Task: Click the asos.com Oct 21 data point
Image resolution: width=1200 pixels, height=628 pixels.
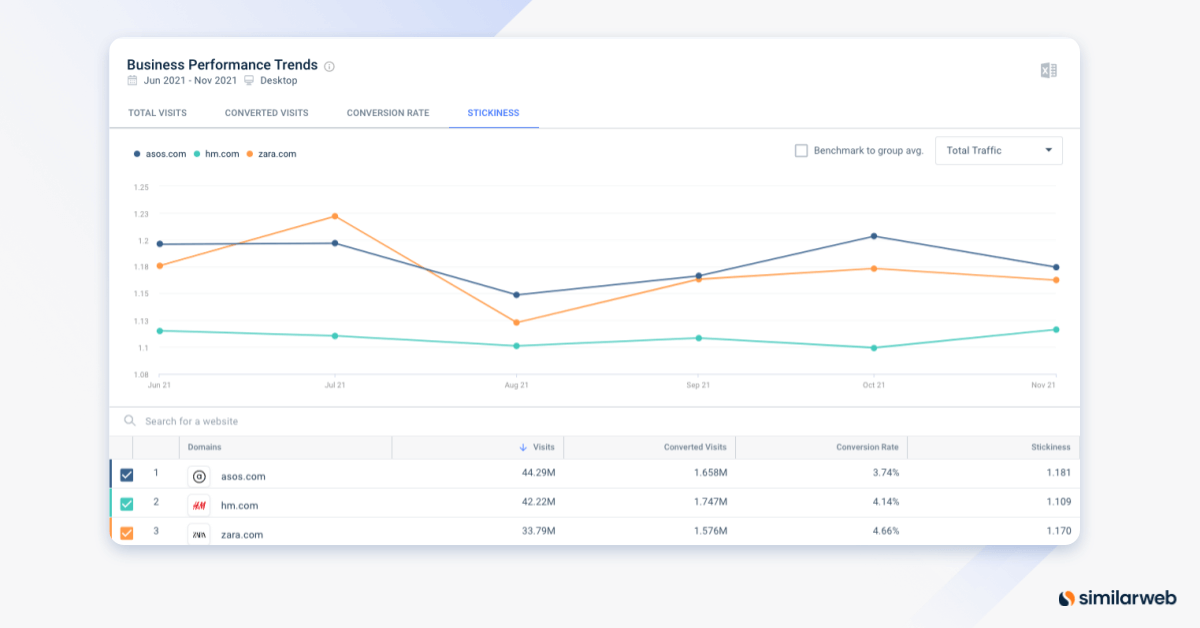Action: pos(874,236)
